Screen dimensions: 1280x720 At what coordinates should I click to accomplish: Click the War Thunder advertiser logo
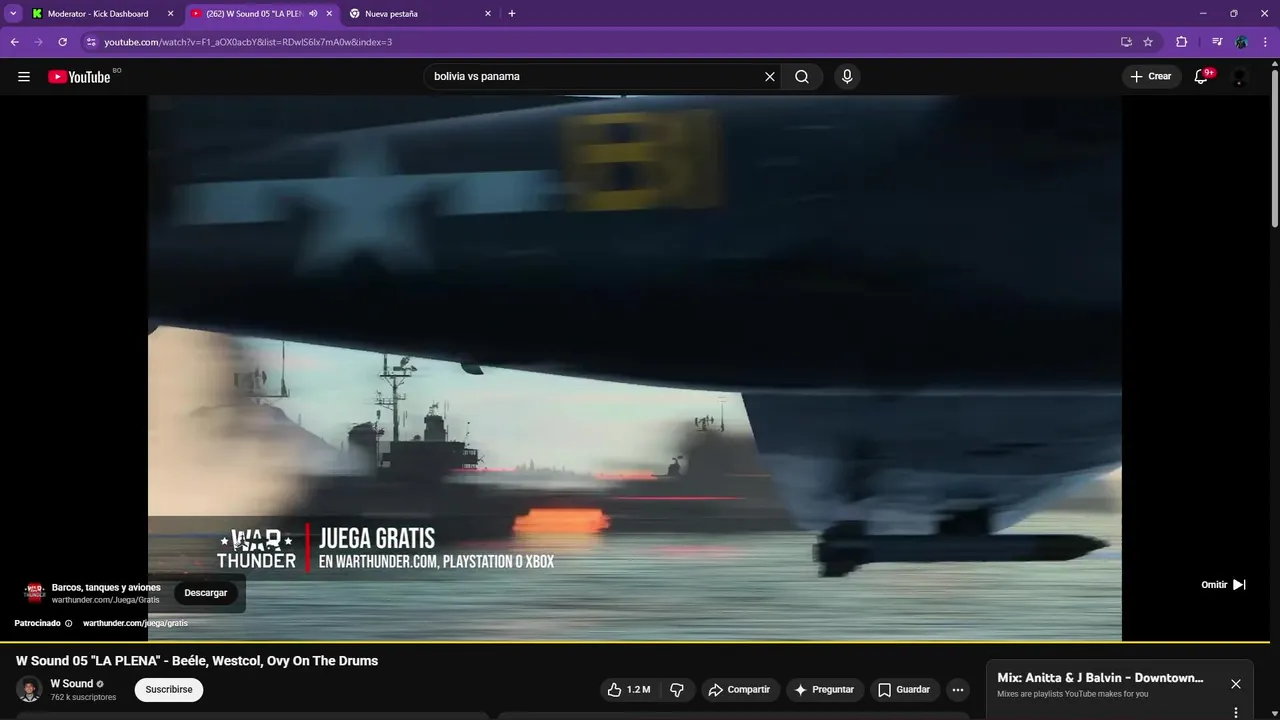(x=34, y=592)
